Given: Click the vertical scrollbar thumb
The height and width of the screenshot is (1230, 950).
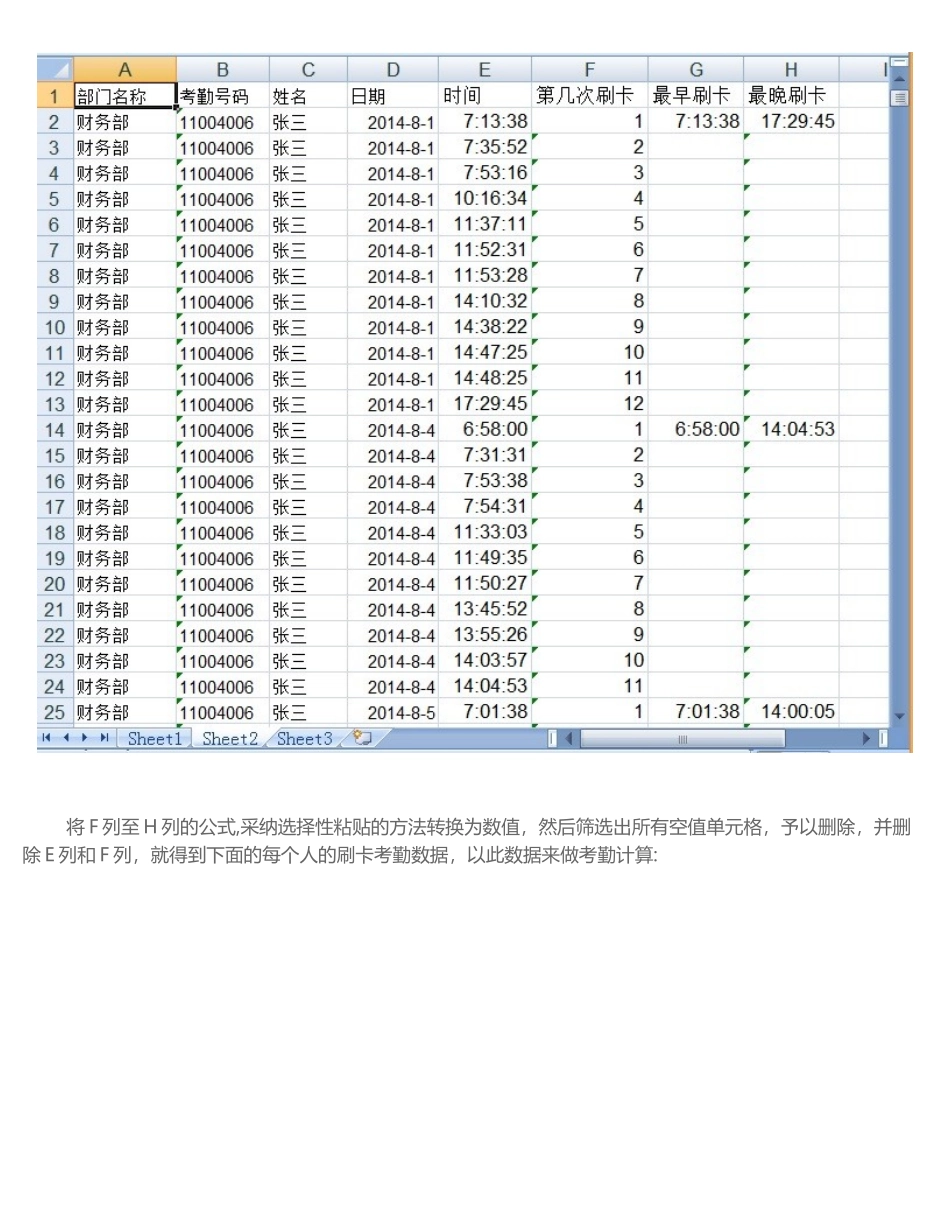Looking at the screenshot, I should click(x=898, y=98).
